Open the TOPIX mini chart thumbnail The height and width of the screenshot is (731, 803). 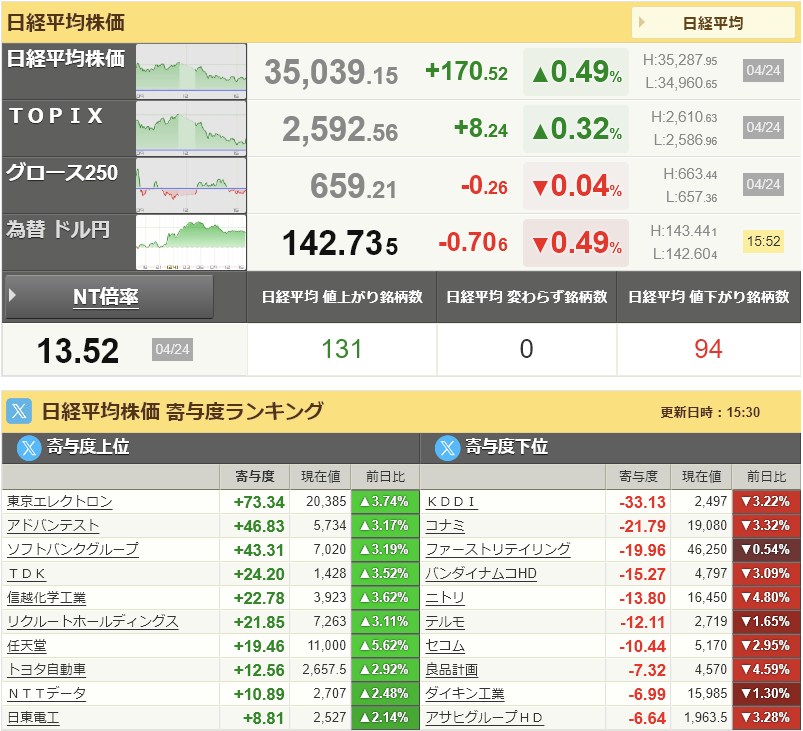(x=191, y=129)
